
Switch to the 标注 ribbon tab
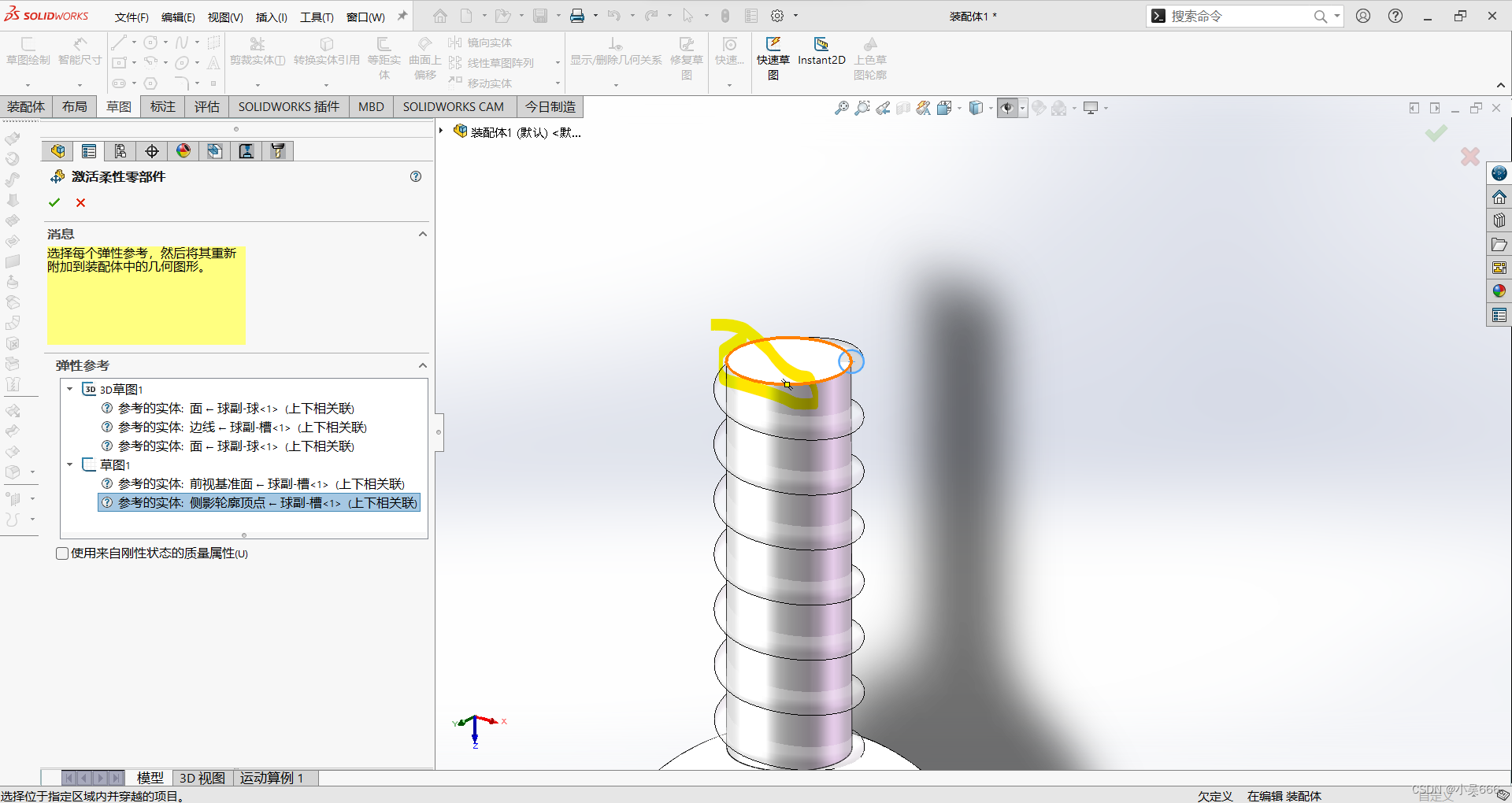[x=163, y=106]
